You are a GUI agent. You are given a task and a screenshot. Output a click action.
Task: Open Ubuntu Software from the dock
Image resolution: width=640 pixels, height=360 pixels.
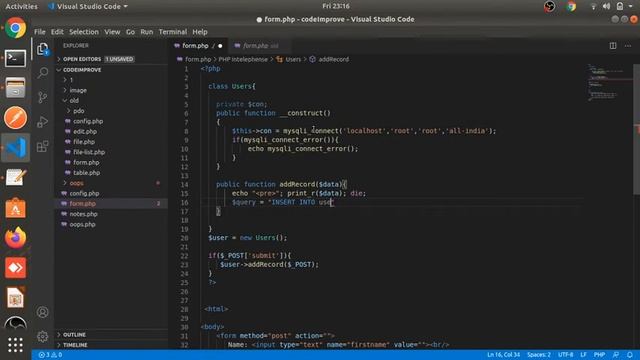[x=16, y=208]
